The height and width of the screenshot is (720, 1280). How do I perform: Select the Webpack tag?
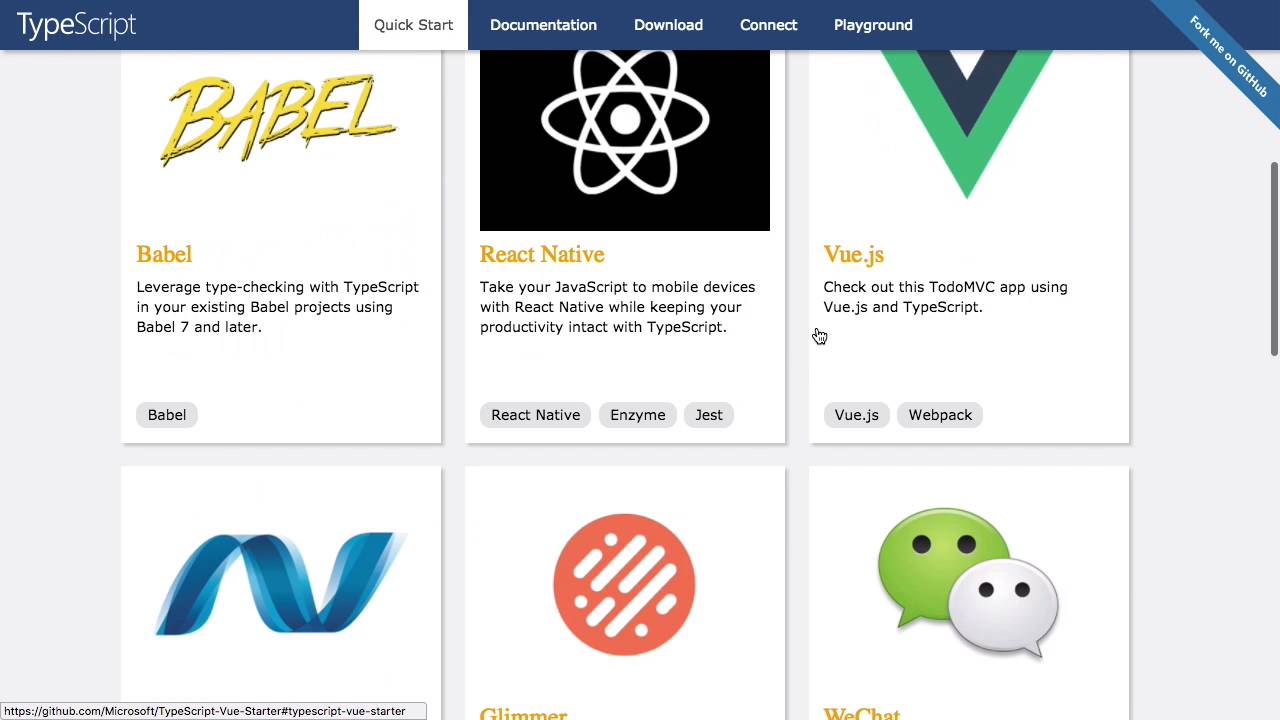940,415
